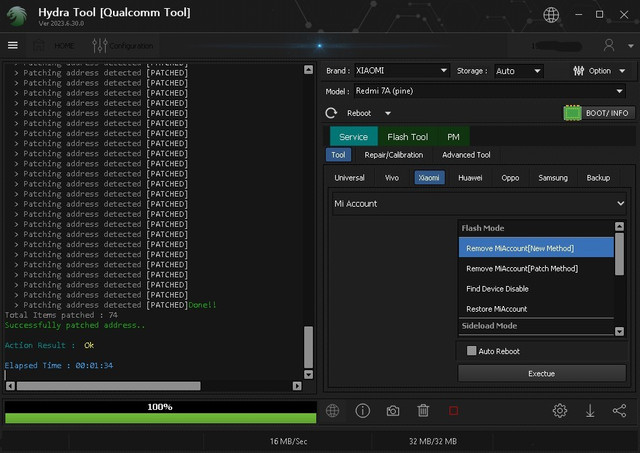Image resolution: width=640 pixels, height=453 pixels.
Task: Click the settings gear icon
Action: pyautogui.click(x=560, y=411)
